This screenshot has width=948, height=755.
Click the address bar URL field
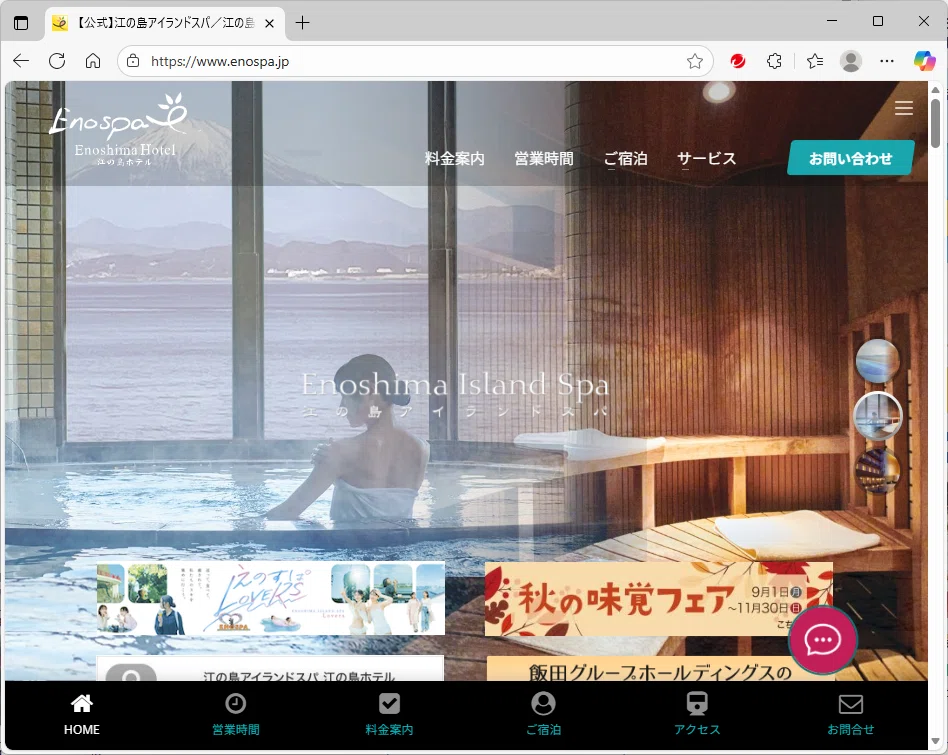pyautogui.click(x=414, y=61)
